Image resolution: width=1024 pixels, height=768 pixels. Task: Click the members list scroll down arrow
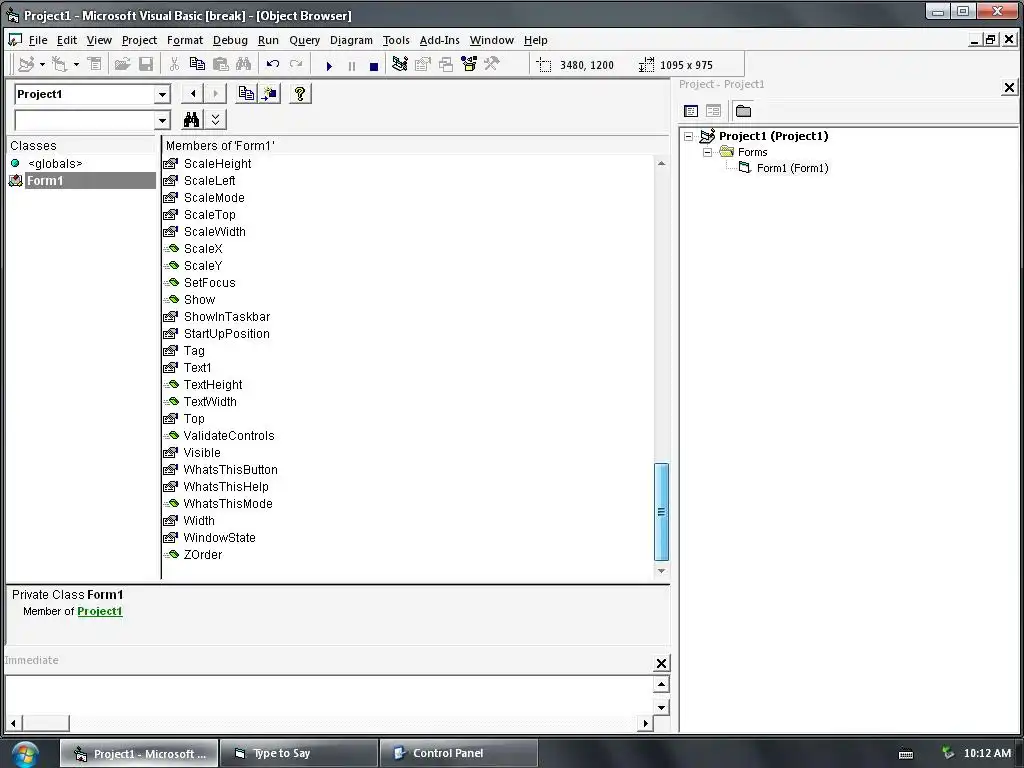[661, 570]
